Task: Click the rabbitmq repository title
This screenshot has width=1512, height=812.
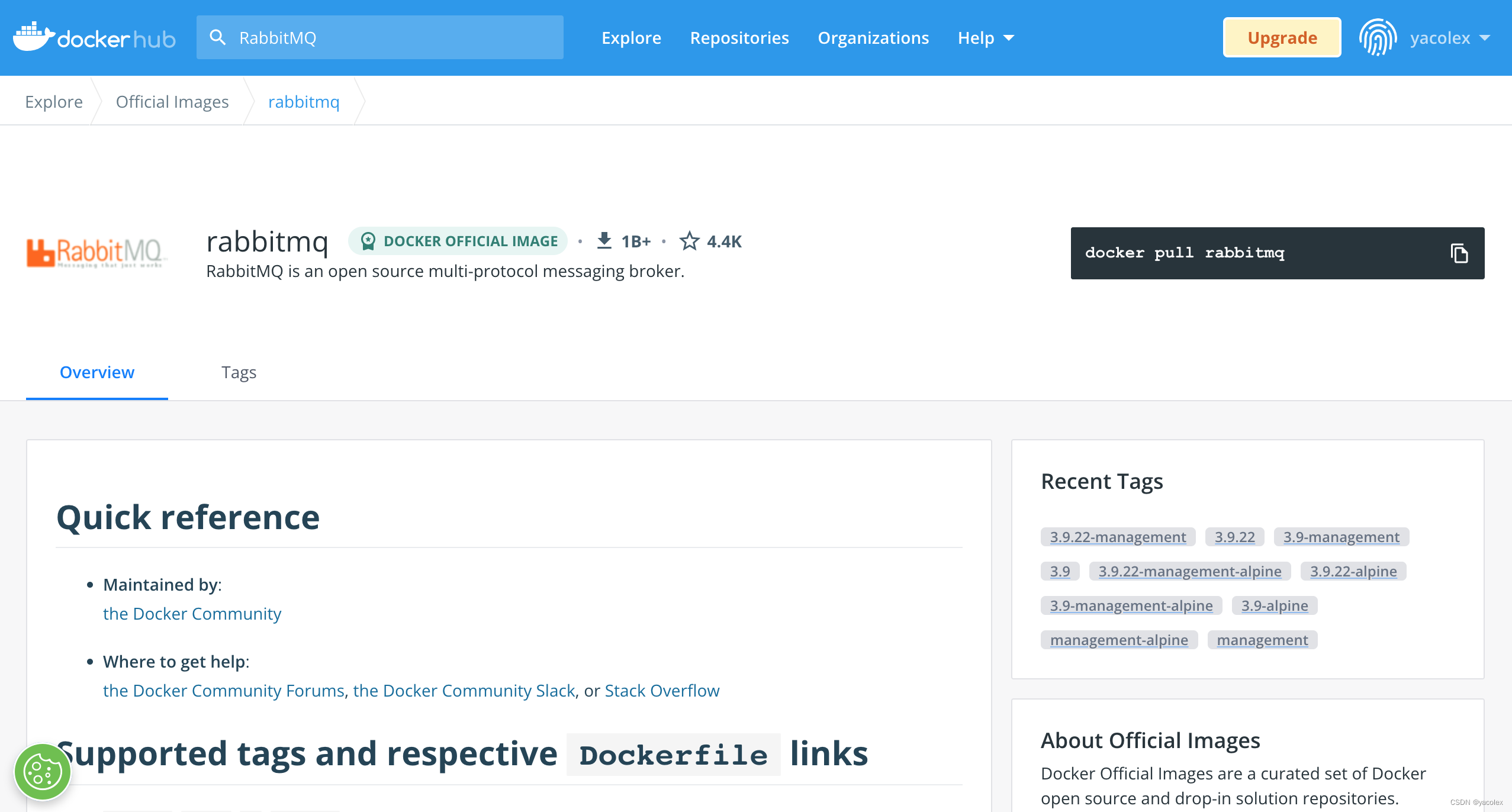Action: (x=267, y=241)
